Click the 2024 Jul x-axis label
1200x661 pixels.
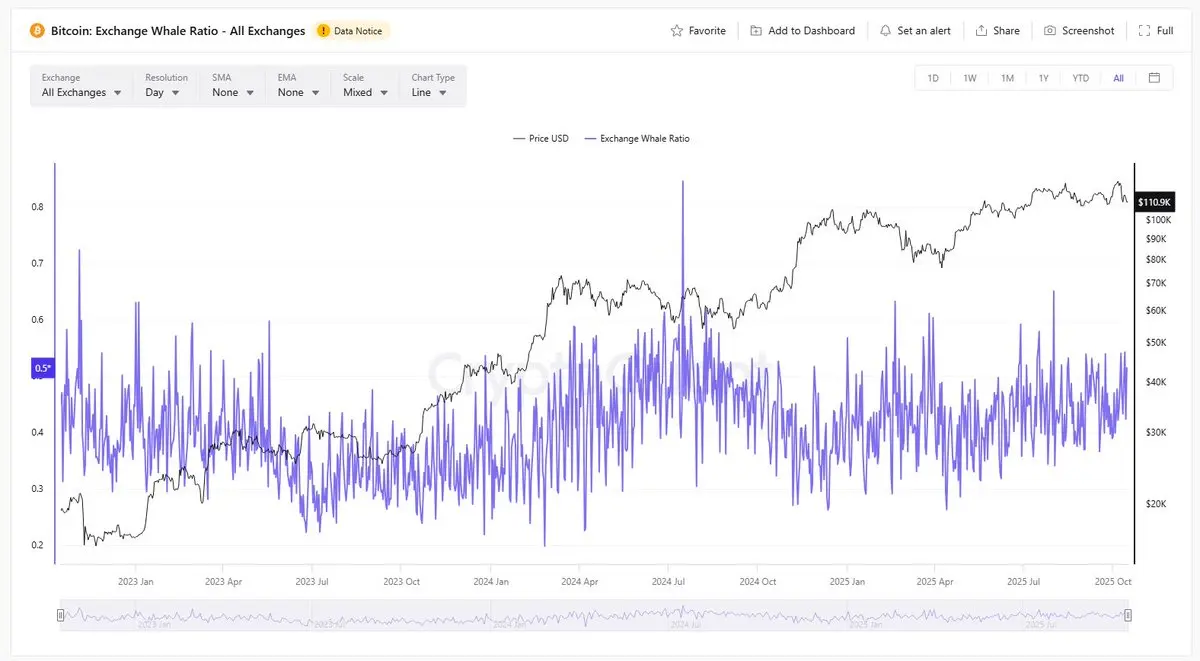point(668,581)
